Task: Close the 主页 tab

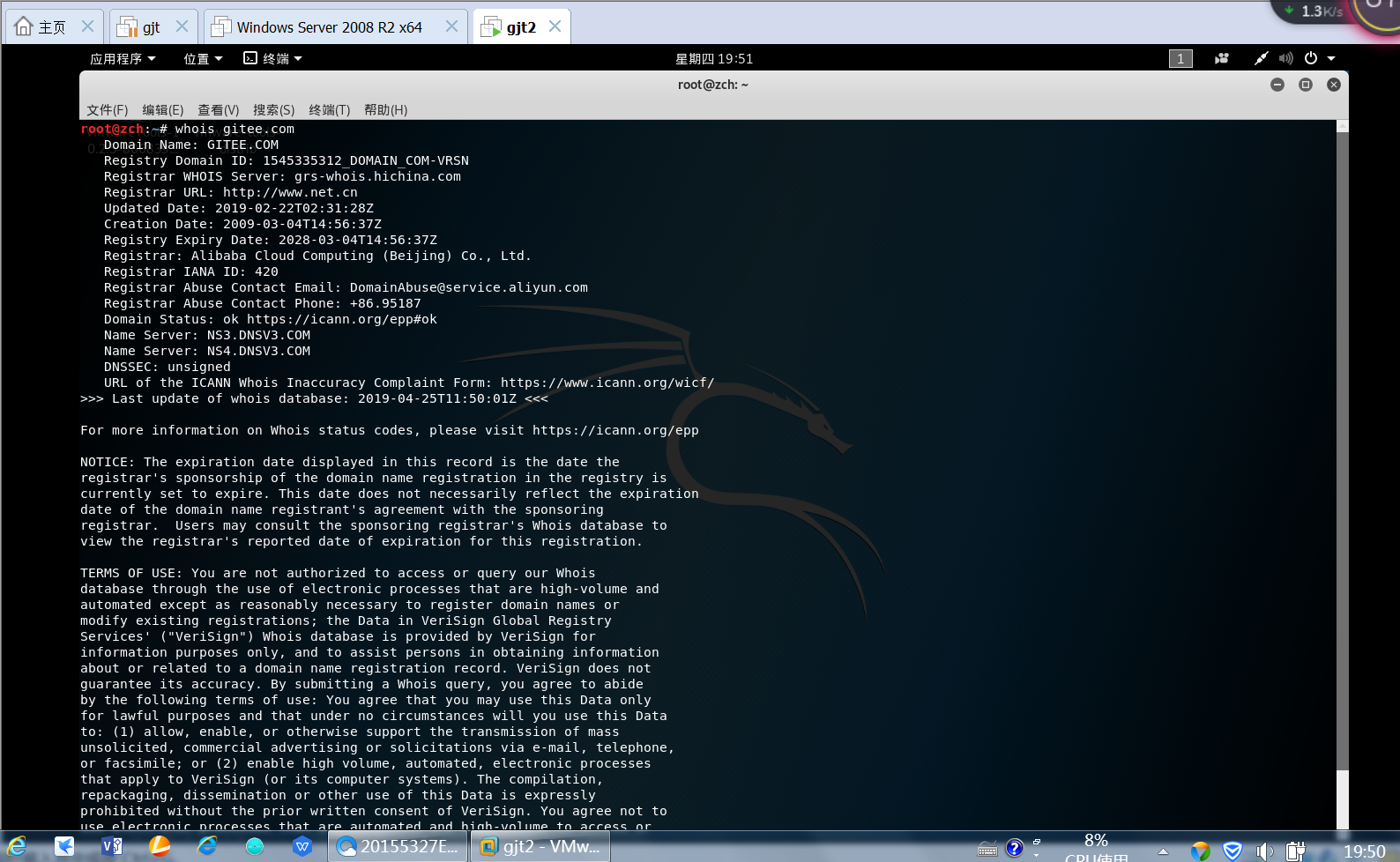Action: click(87, 26)
